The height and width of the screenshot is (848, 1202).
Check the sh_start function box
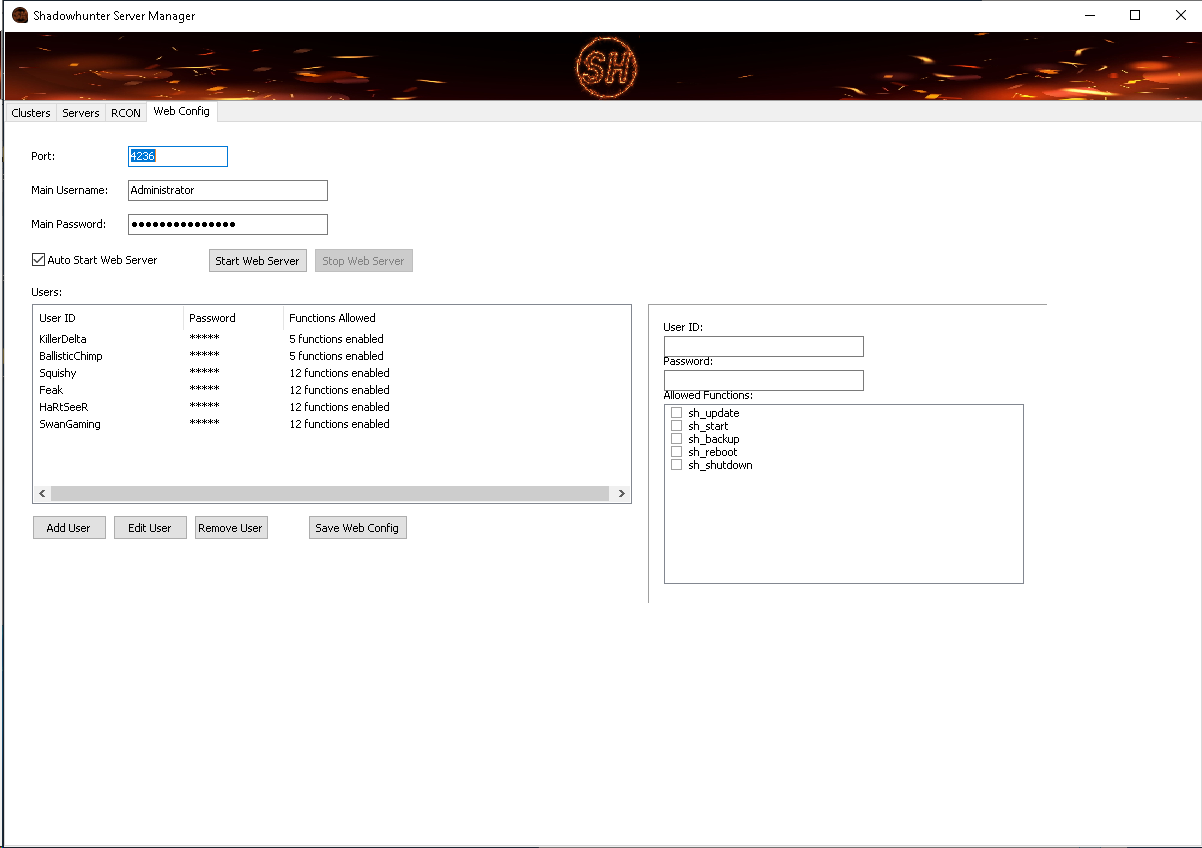[676, 425]
